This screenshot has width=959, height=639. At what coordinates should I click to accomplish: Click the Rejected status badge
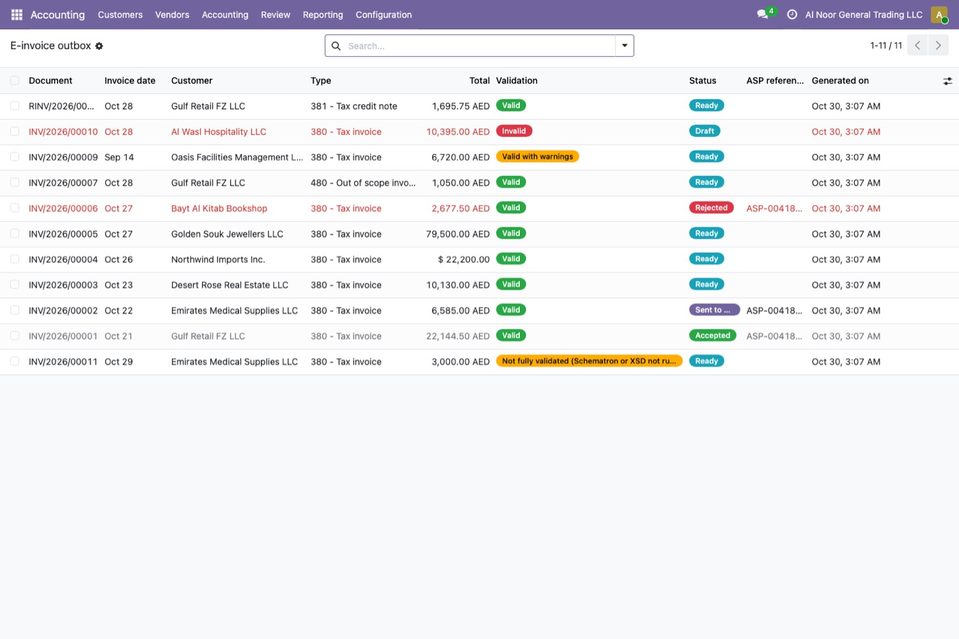711,208
